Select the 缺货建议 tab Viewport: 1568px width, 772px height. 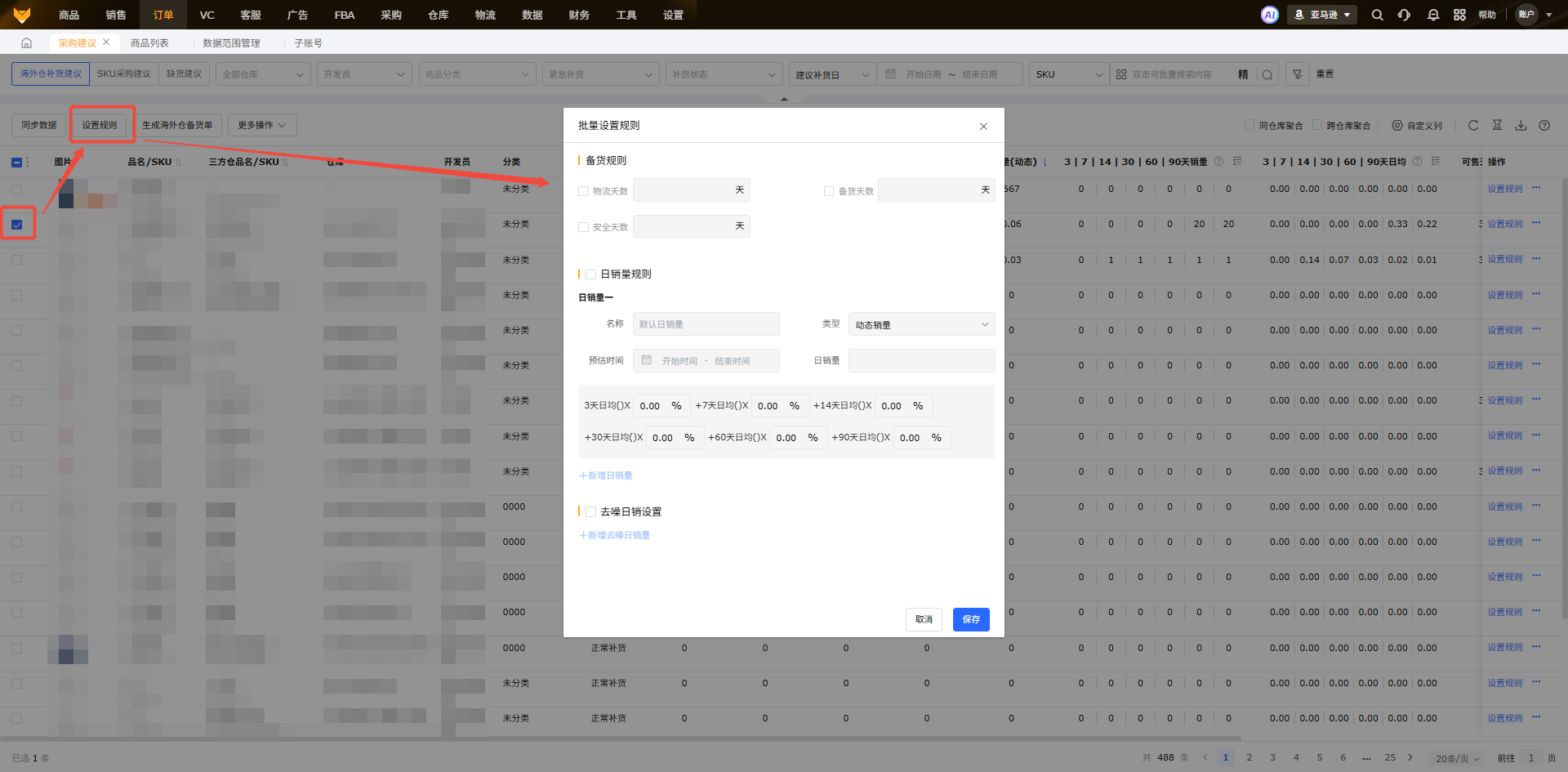point(185,74)
